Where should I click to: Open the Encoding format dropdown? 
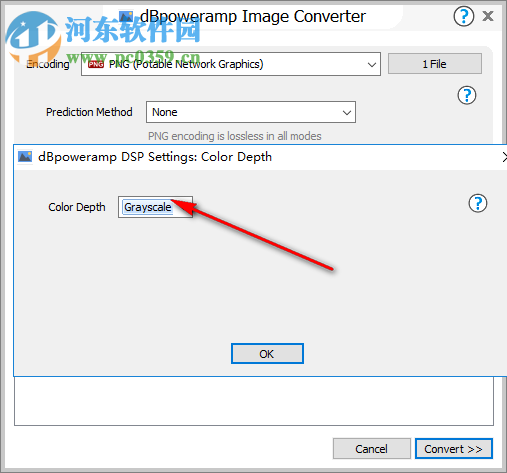[231, 64]
